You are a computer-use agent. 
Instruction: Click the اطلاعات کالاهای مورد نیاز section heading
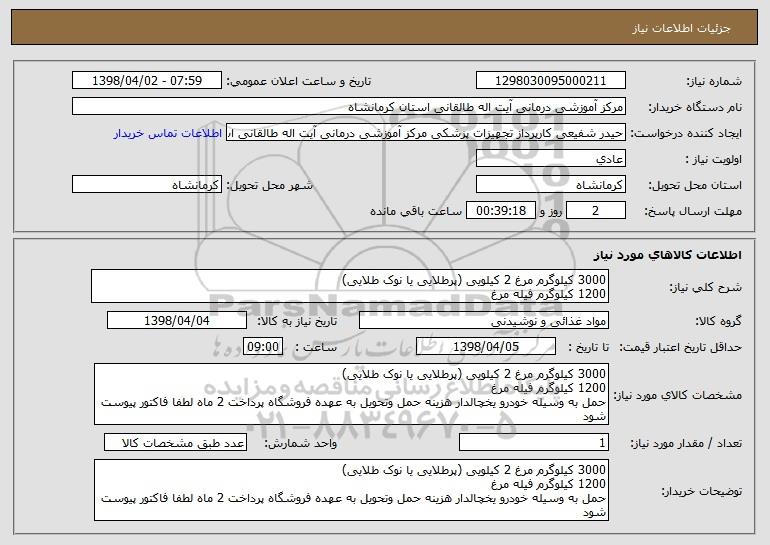click(667, 254)
